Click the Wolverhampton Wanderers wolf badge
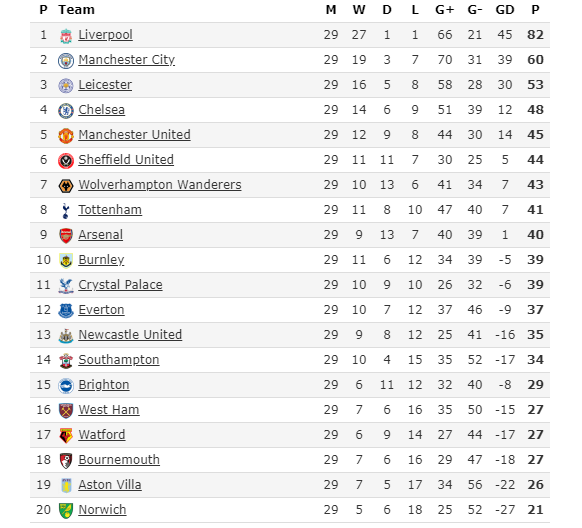 (x=66, y=186)
